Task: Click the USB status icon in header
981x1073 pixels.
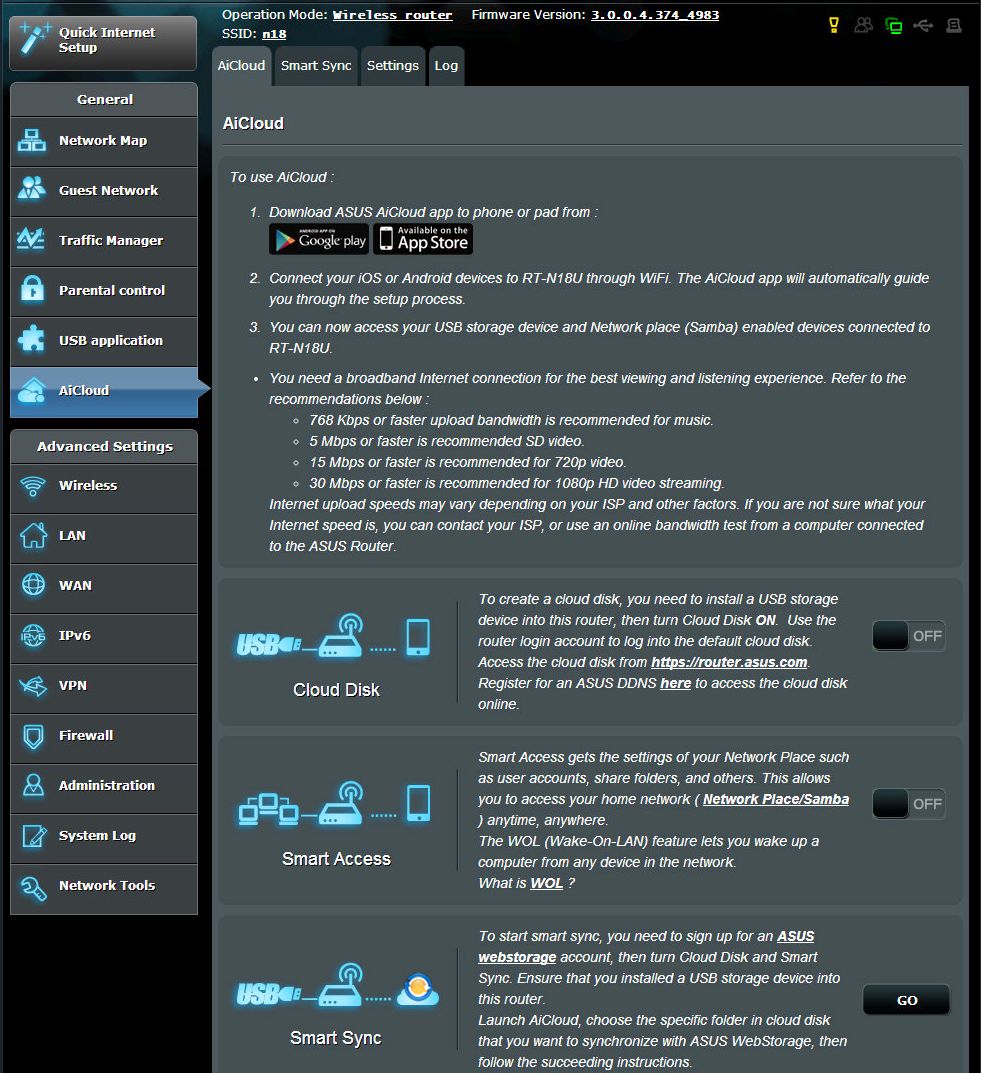Action: point(923,26)
